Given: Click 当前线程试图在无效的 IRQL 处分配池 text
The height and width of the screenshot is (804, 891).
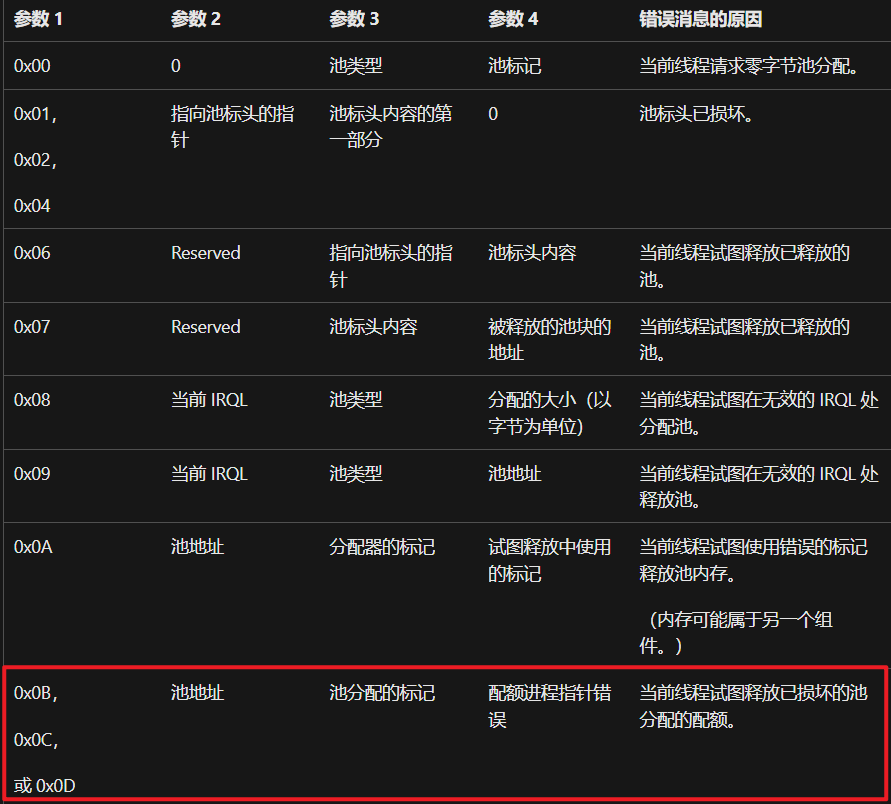Looking at the screenshot, I should (x=759, y=413).
